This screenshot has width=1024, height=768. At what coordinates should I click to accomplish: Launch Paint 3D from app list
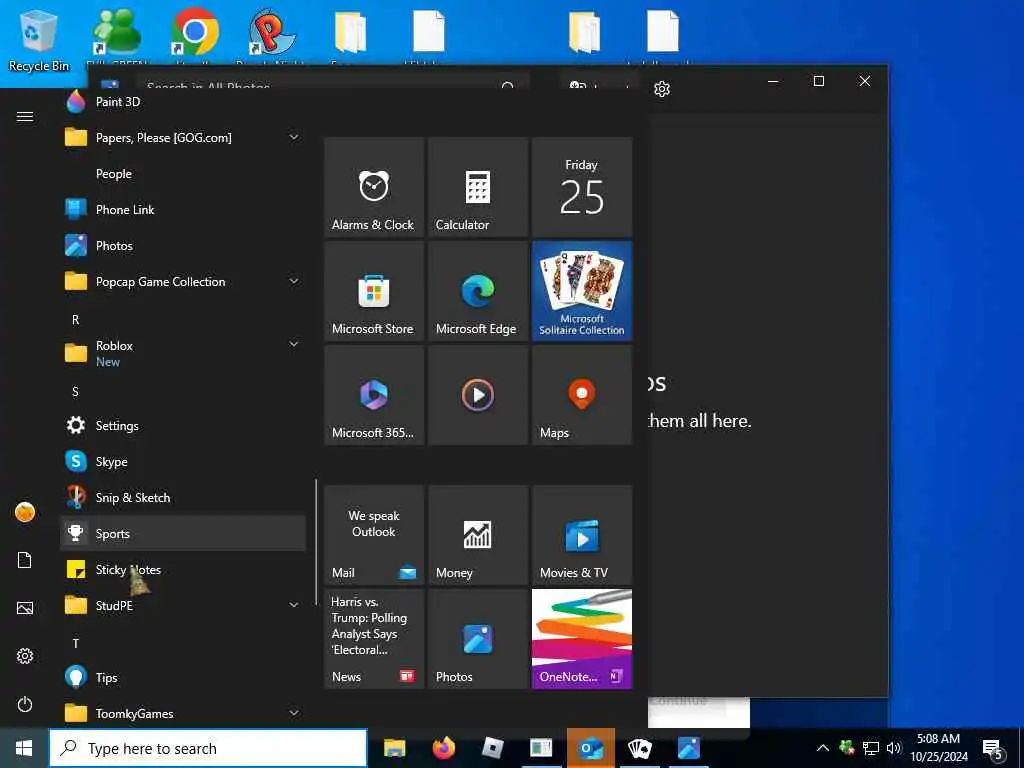[x=183, y=102]
